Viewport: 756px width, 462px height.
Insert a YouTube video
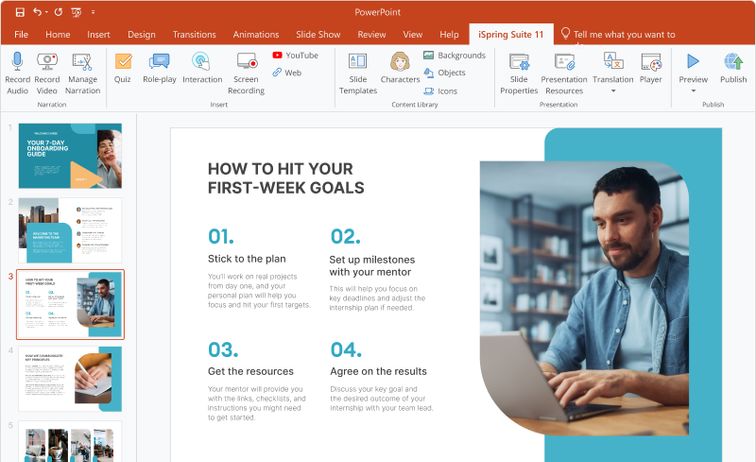click(x=295, y=55)
